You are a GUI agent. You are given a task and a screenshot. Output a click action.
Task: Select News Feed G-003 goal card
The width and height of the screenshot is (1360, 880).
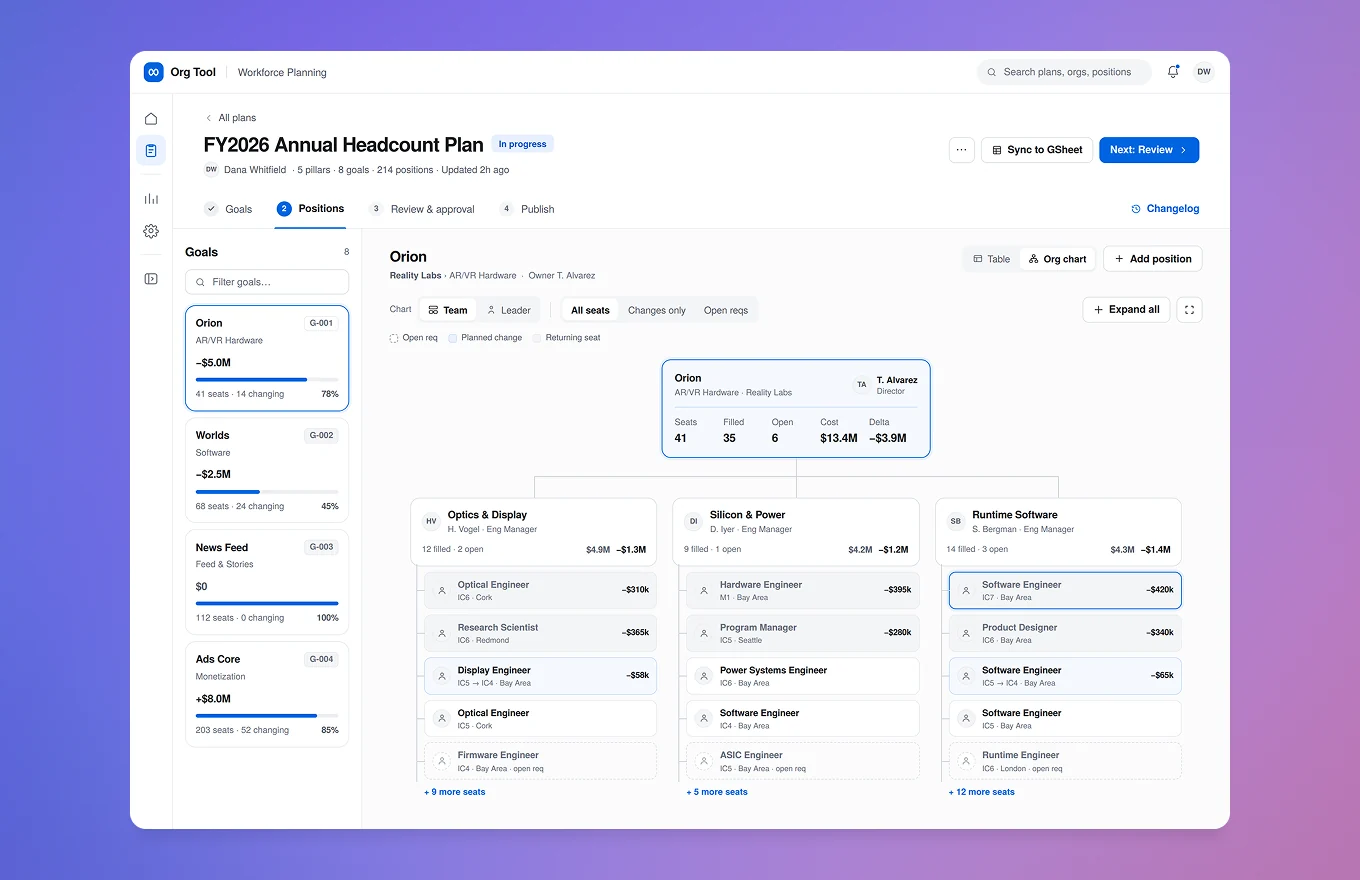267,581
